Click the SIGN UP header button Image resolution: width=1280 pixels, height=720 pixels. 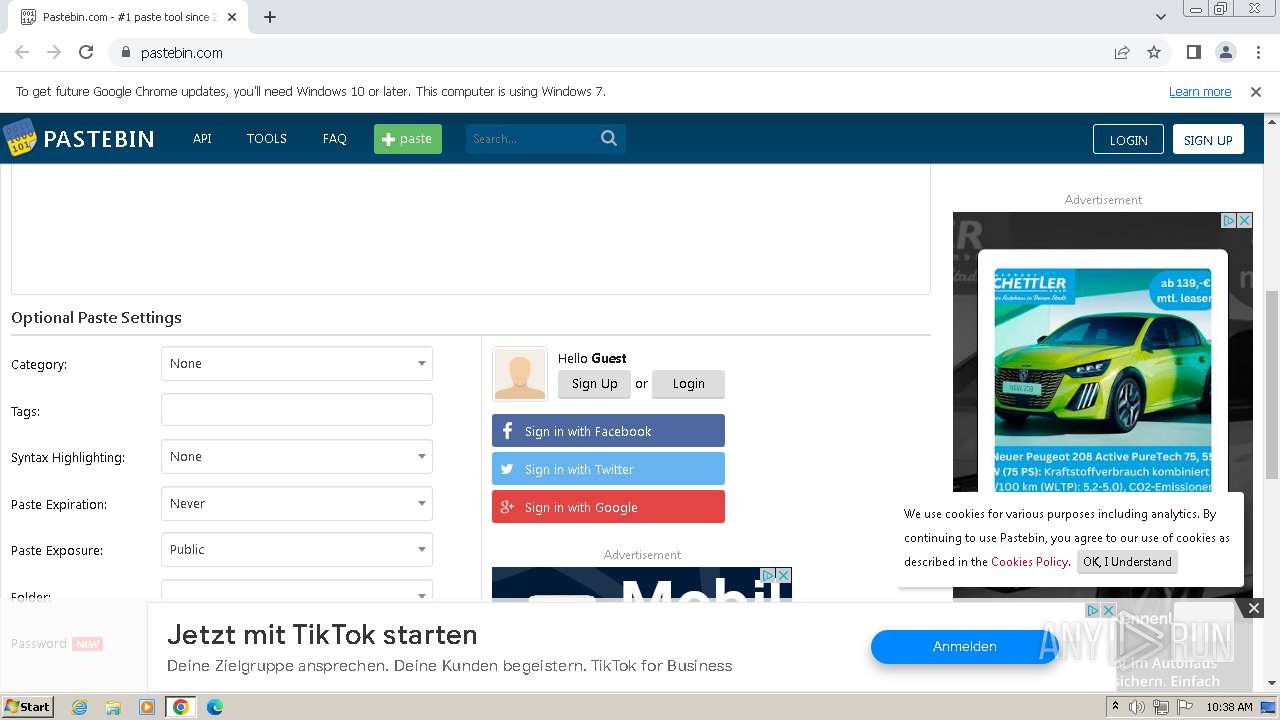[x=1208, y=139]
